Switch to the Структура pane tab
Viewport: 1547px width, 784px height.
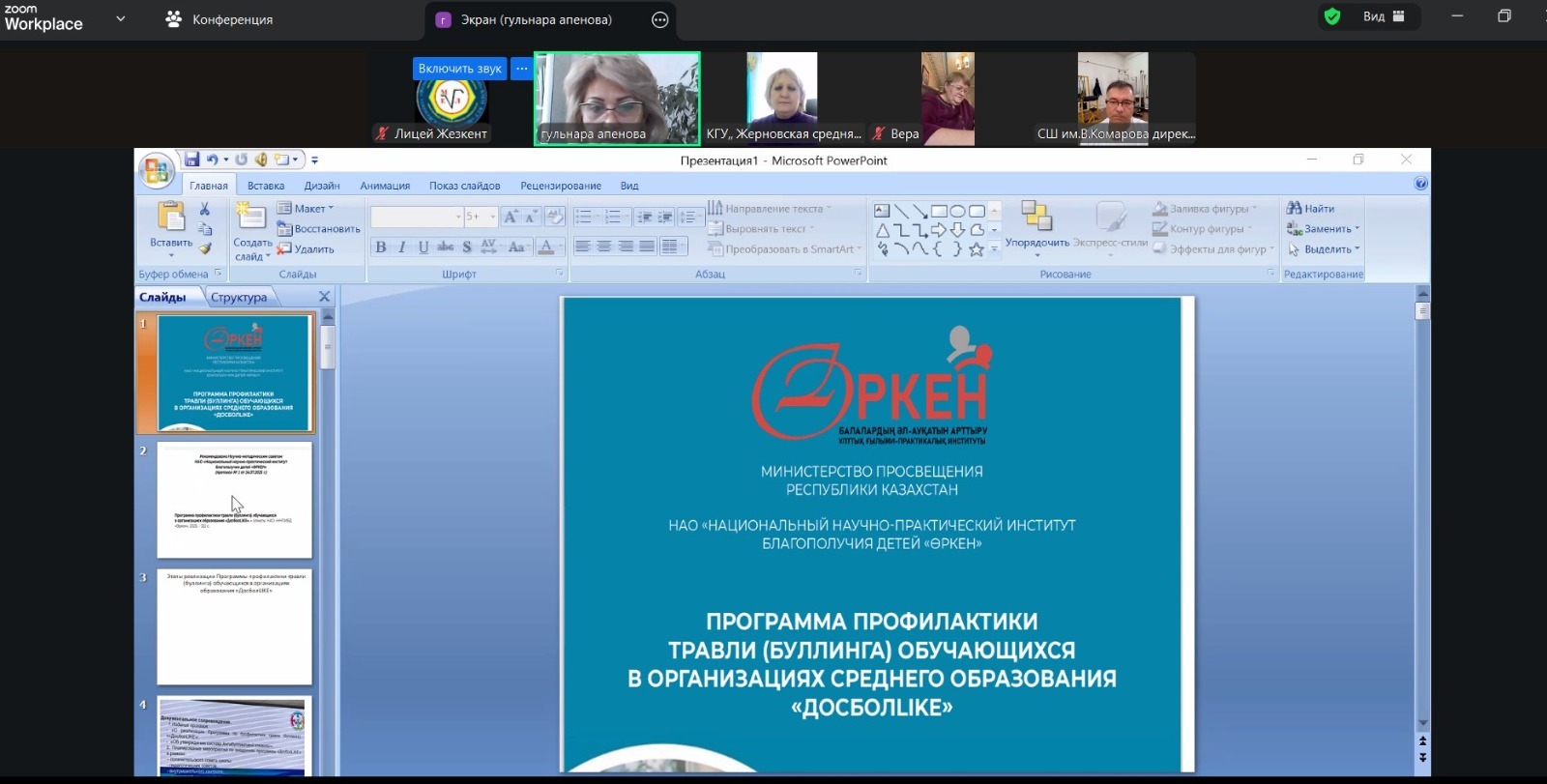239,298
